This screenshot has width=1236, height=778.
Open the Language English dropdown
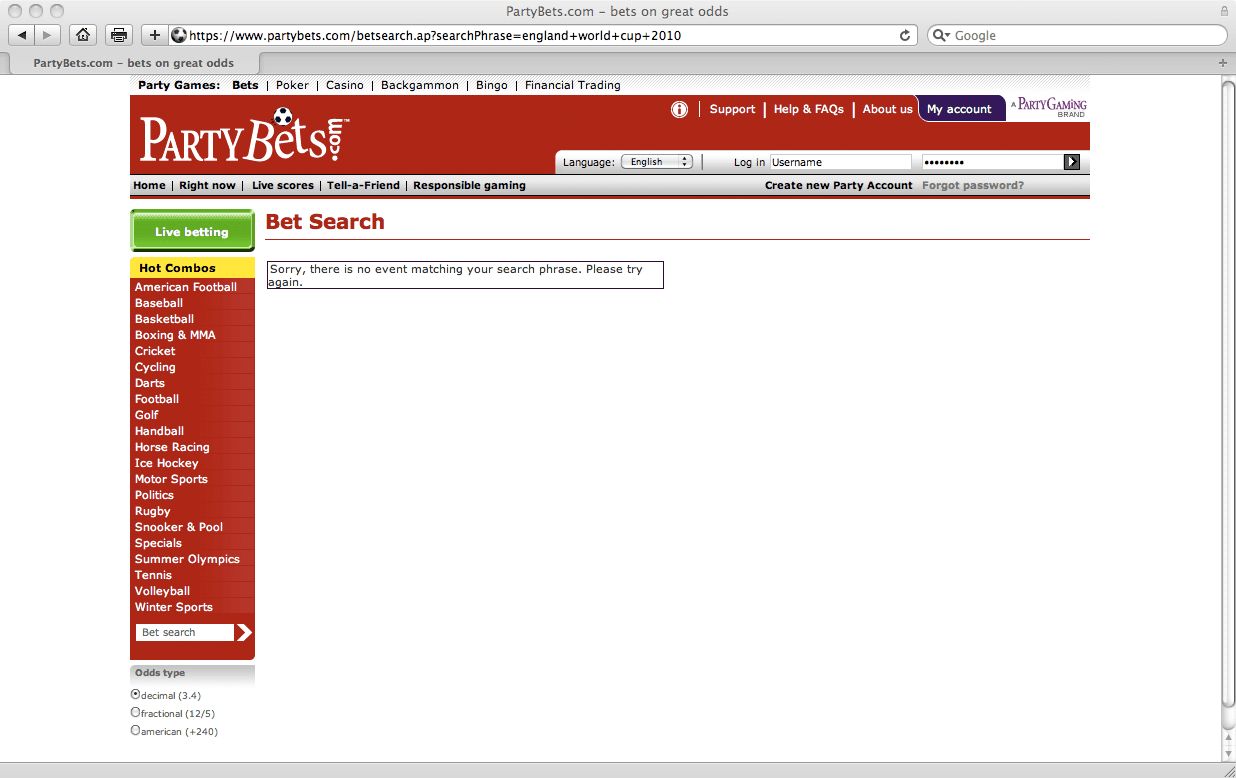click(x=657, y=162)
